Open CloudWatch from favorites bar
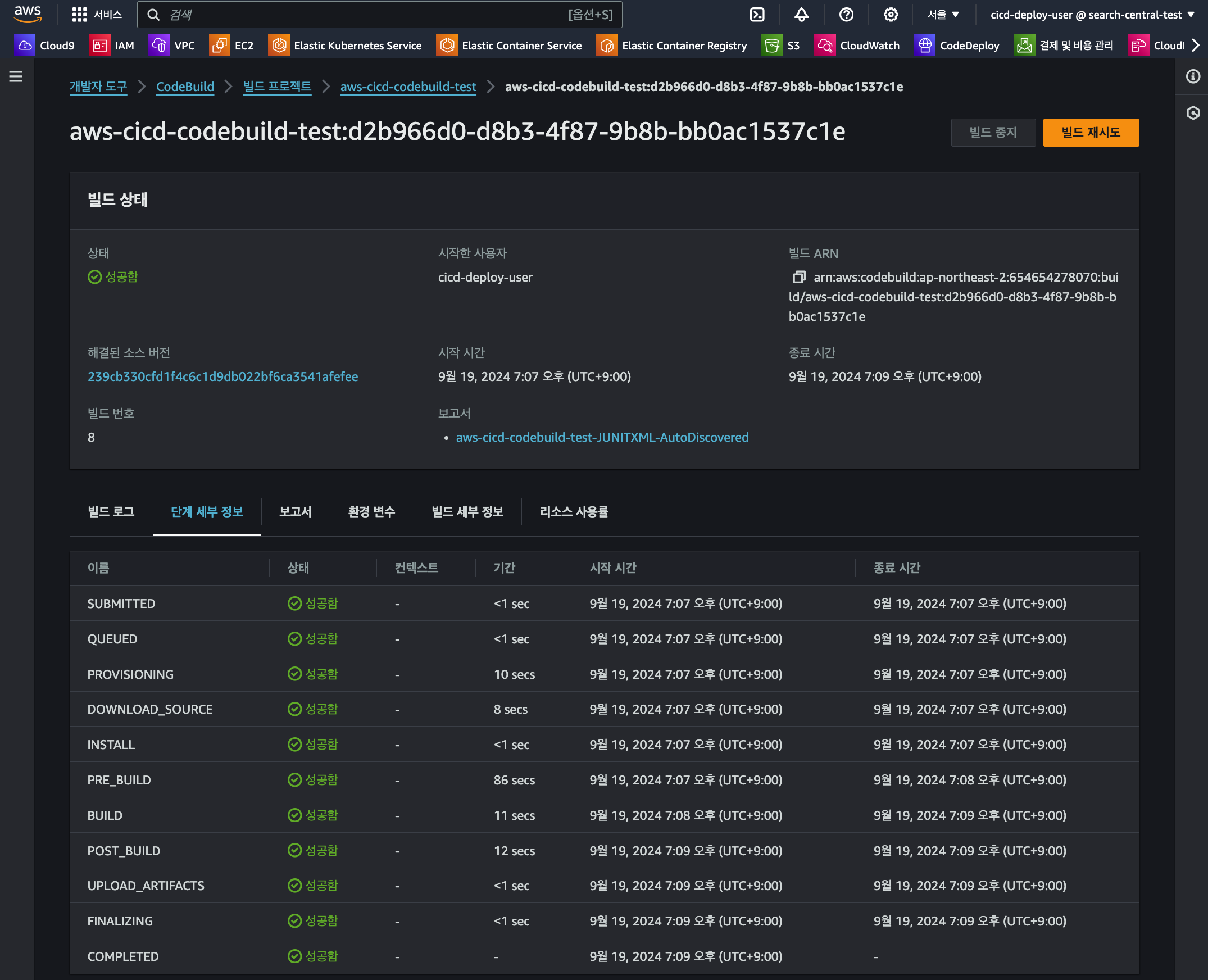 (857, 46)
